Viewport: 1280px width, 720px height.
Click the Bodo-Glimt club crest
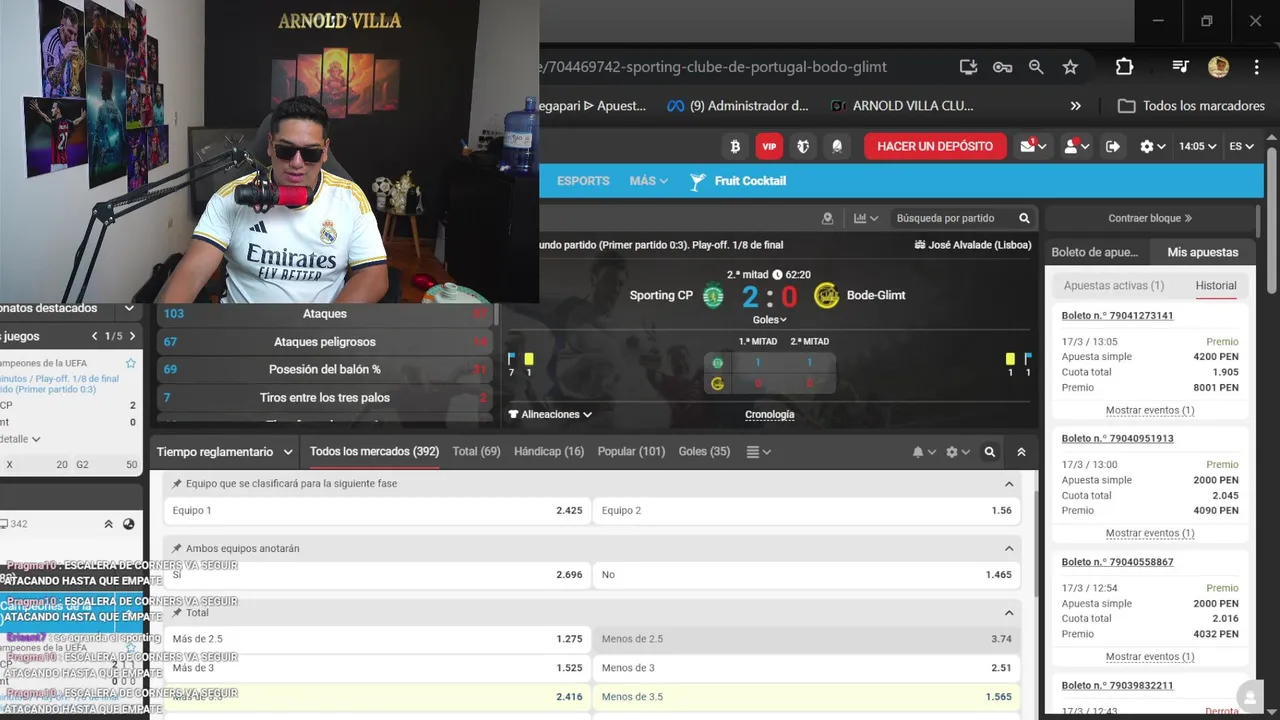click(826, 295)
